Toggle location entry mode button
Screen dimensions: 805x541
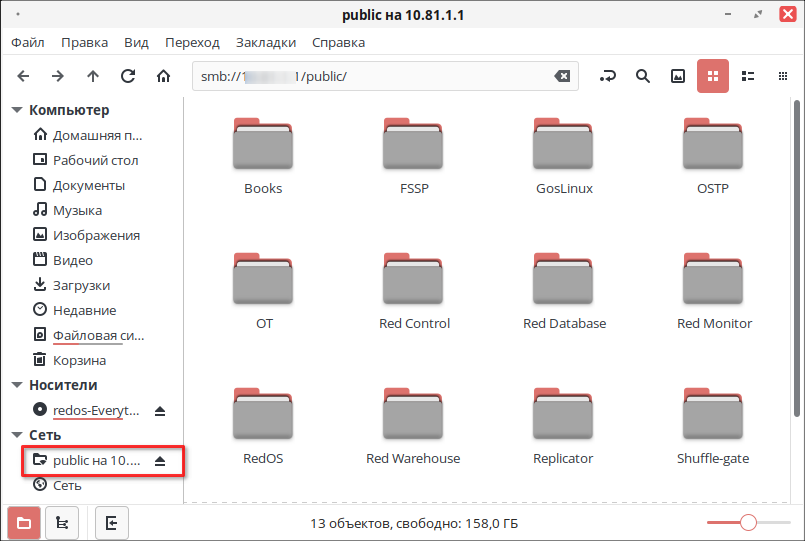pos(608,76)
